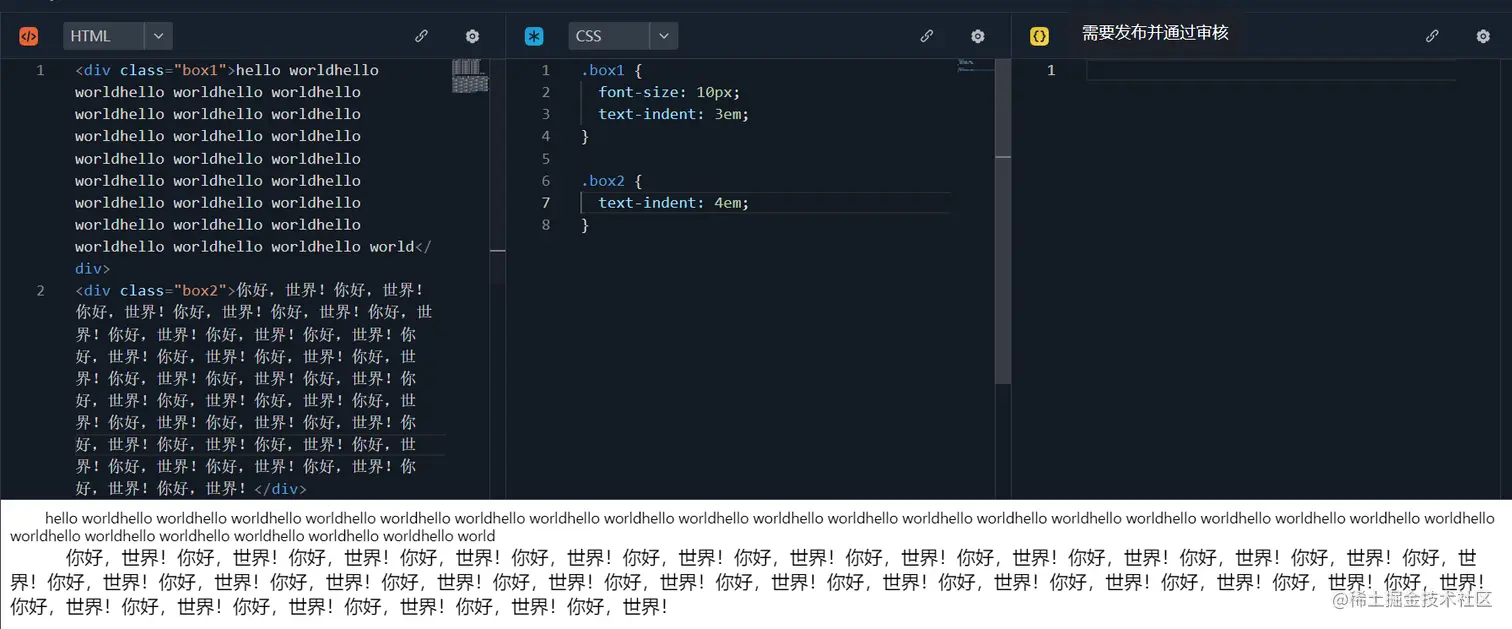Click the '.box2 {' selector line

(x=610, y=181)
